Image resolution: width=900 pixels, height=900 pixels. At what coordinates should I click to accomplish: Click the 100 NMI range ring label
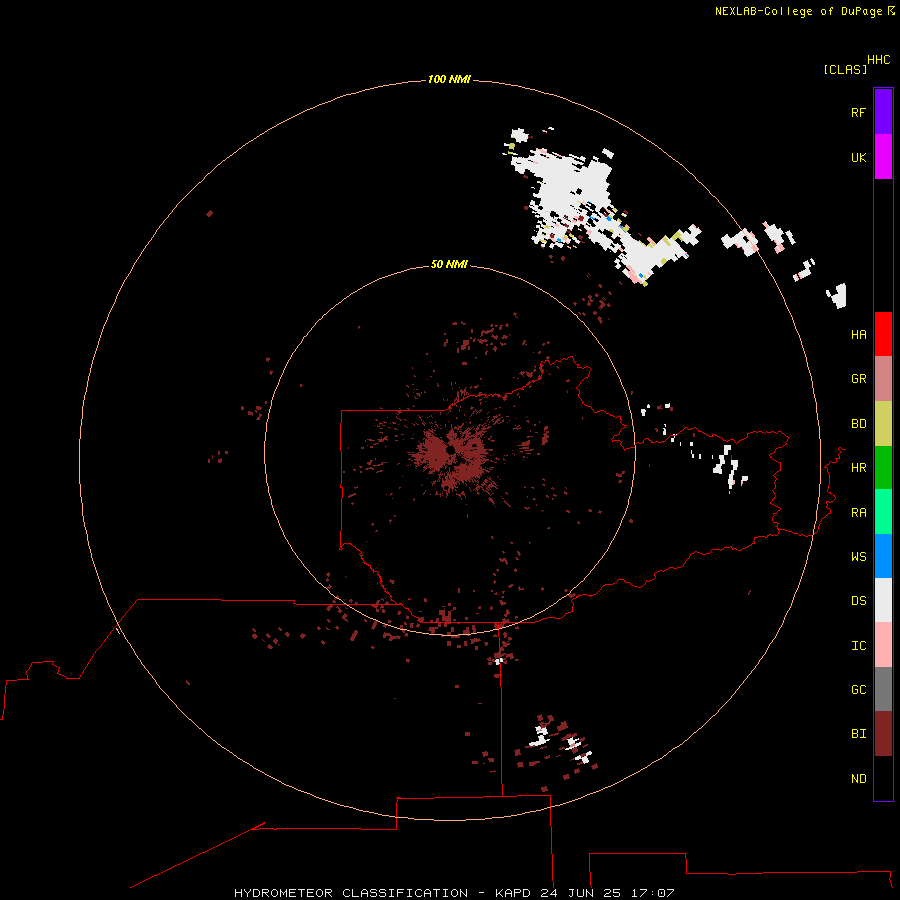tap(449, 79)
